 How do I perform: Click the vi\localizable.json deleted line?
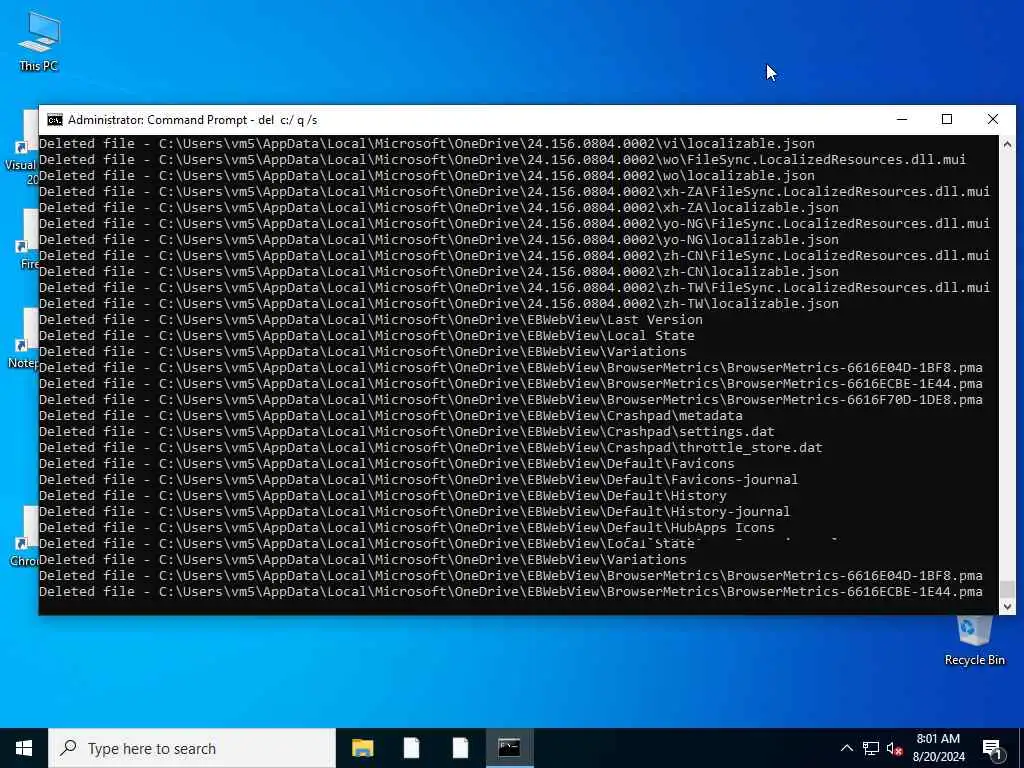pyautogui.click(x=427, y=144)
